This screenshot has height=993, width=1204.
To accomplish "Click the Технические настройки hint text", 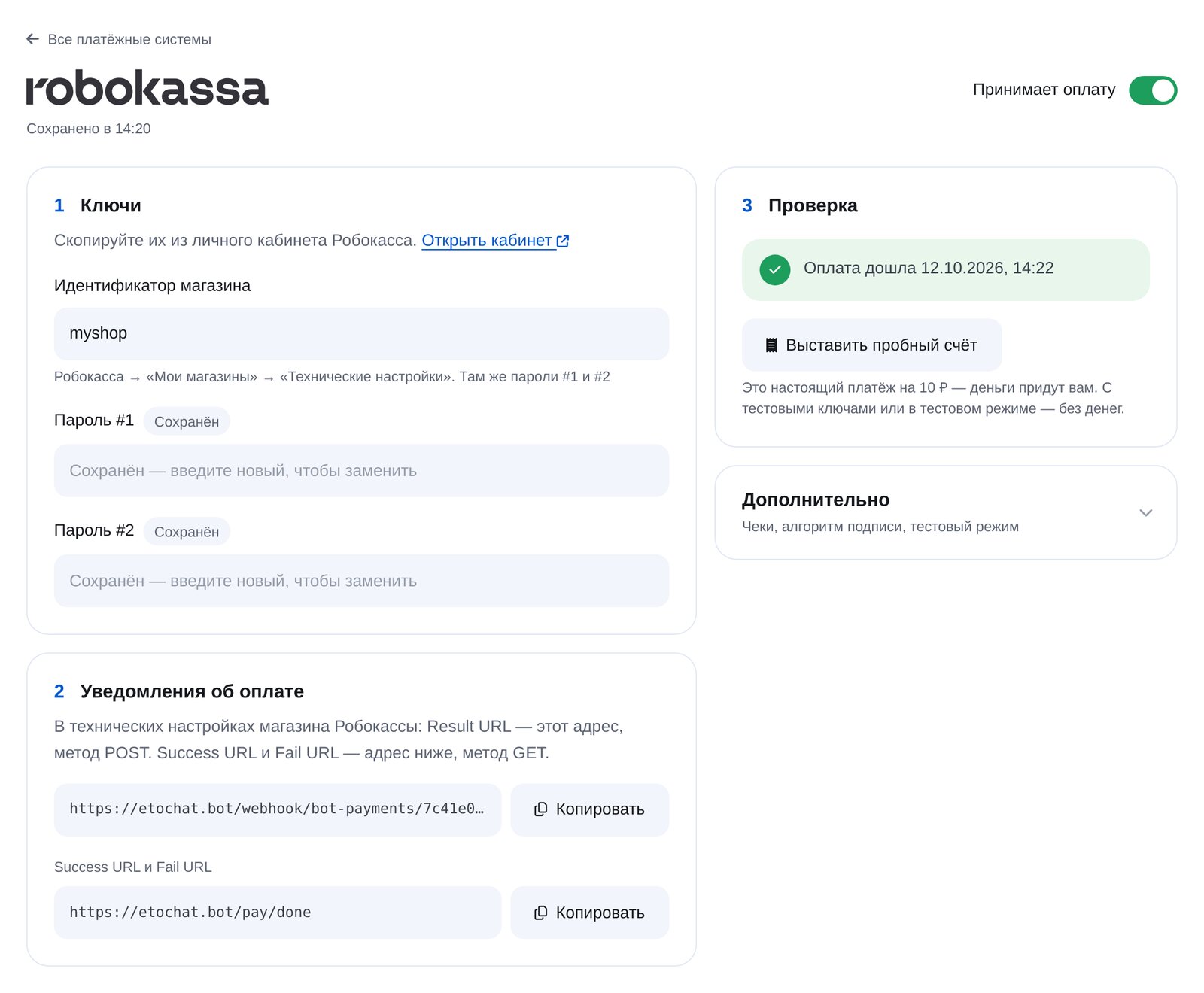I will pyautogui.click(x=332, y=377).
